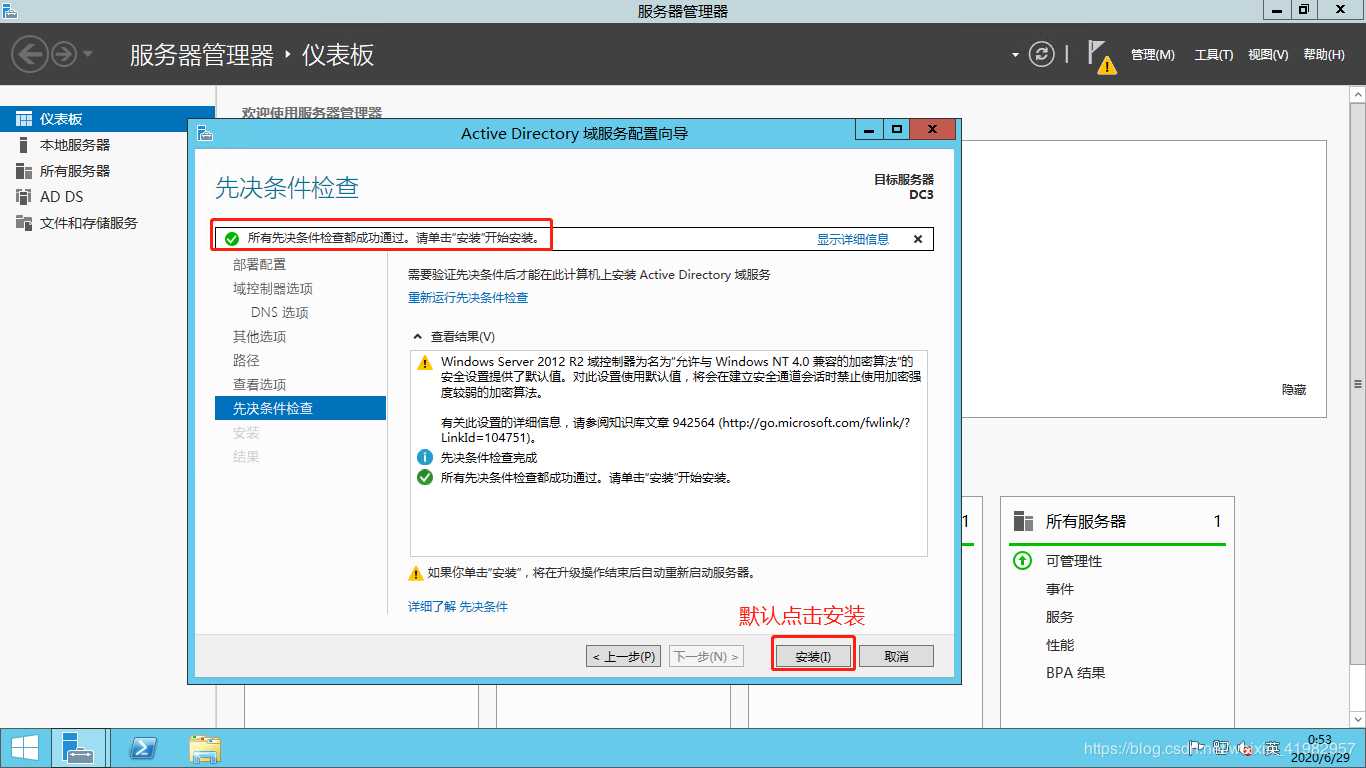Click the scrollbar up arrow of the dashboard
The image size is (1366, 768).
click(1358, 94)
